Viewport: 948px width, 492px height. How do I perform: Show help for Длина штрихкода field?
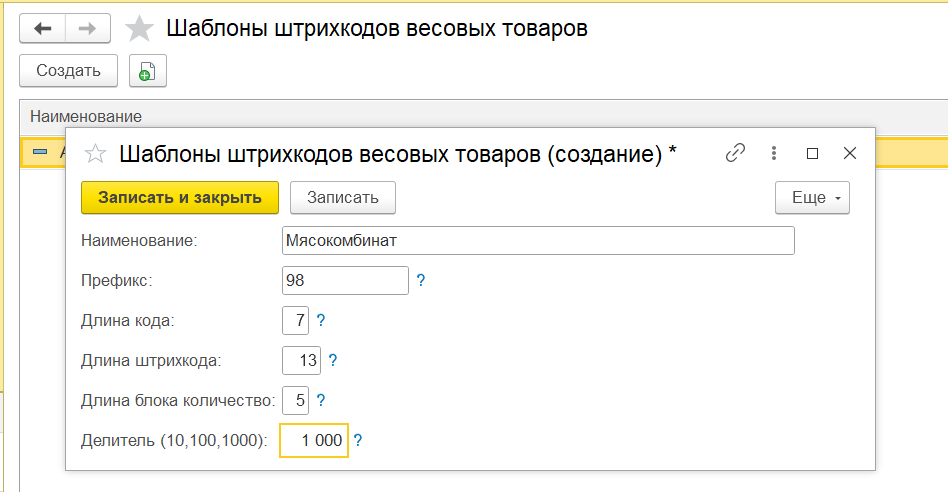pyautogui.click(x=333, y=361)
